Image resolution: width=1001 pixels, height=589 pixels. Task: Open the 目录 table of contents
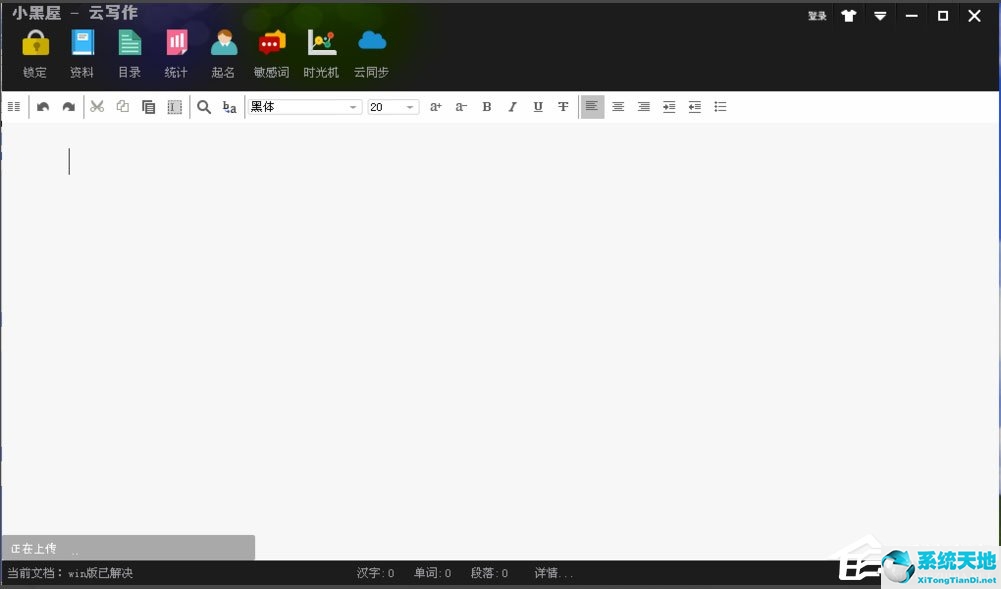point(129,43)
